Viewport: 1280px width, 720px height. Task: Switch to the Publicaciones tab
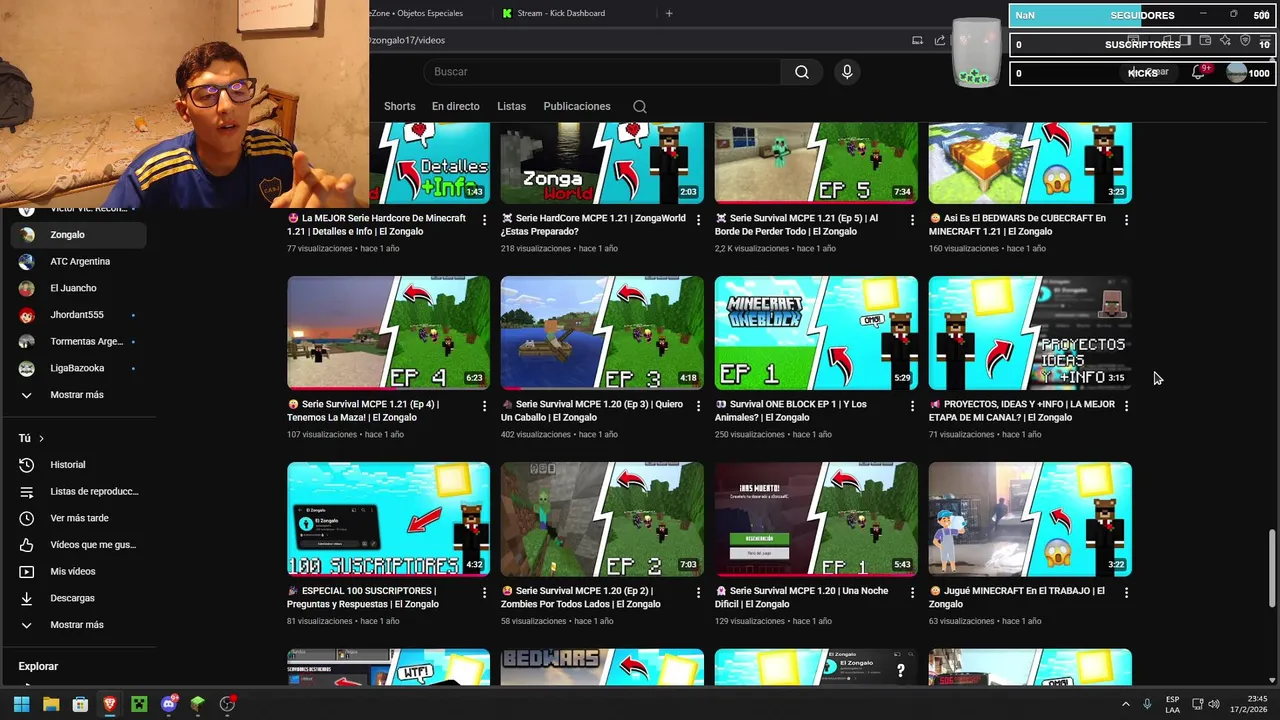[577, 106]
